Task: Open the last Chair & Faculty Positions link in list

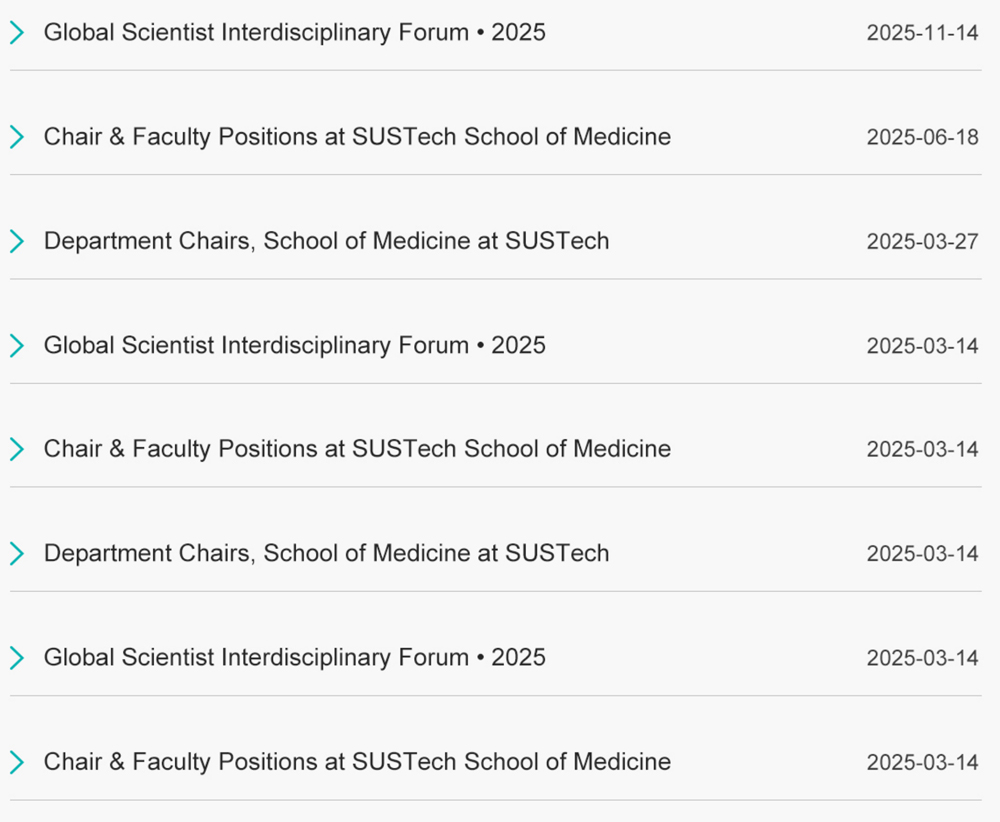Action: (x=357, y=762)
